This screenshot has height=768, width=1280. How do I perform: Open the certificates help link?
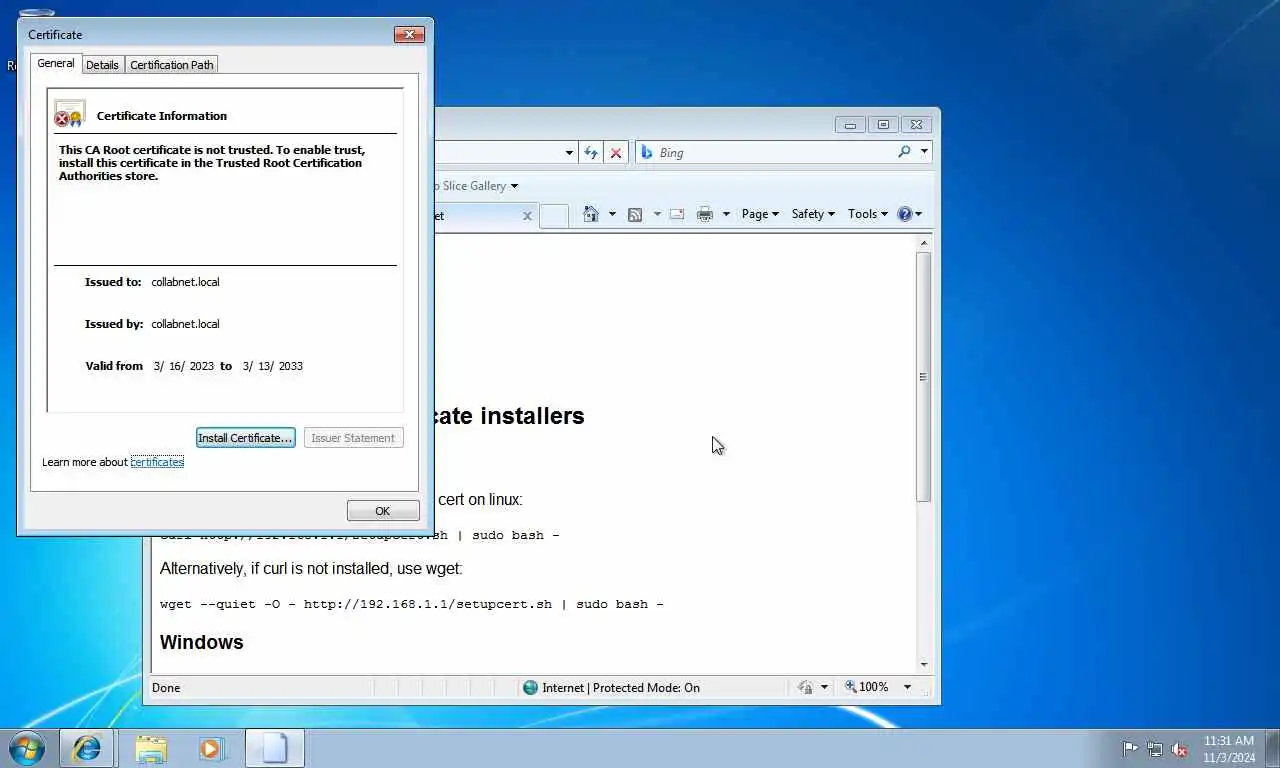157,462
